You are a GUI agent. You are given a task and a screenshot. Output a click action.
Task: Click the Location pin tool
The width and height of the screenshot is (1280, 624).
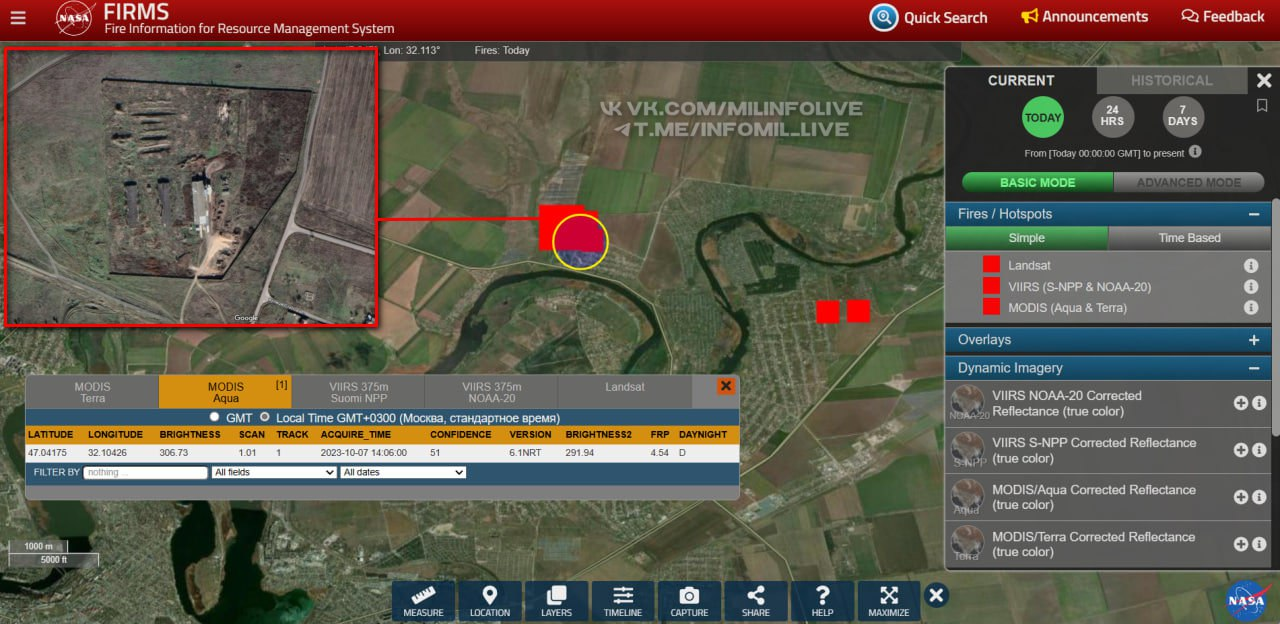click(489, 601)
